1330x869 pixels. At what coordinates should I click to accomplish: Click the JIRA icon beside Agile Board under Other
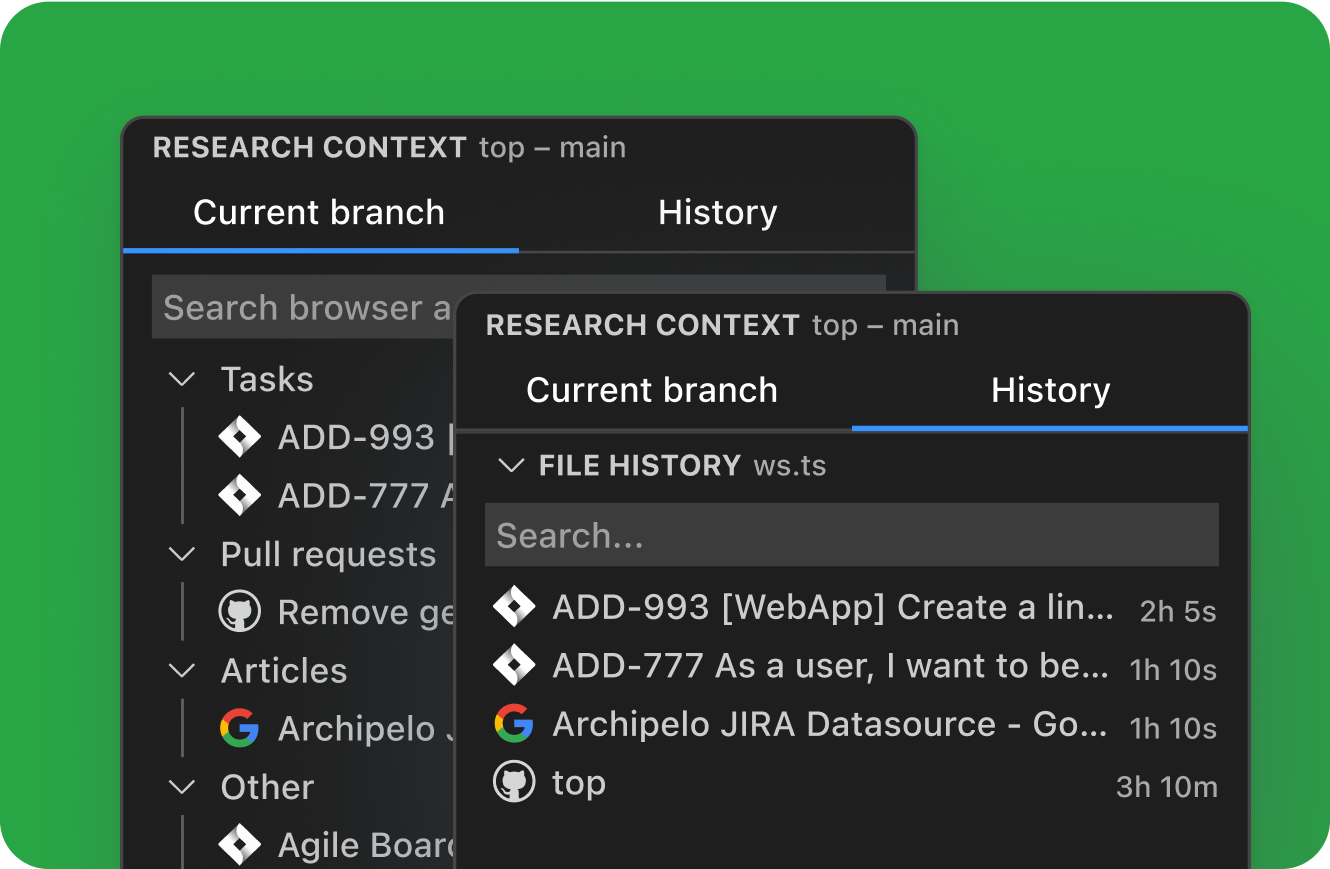240,845
